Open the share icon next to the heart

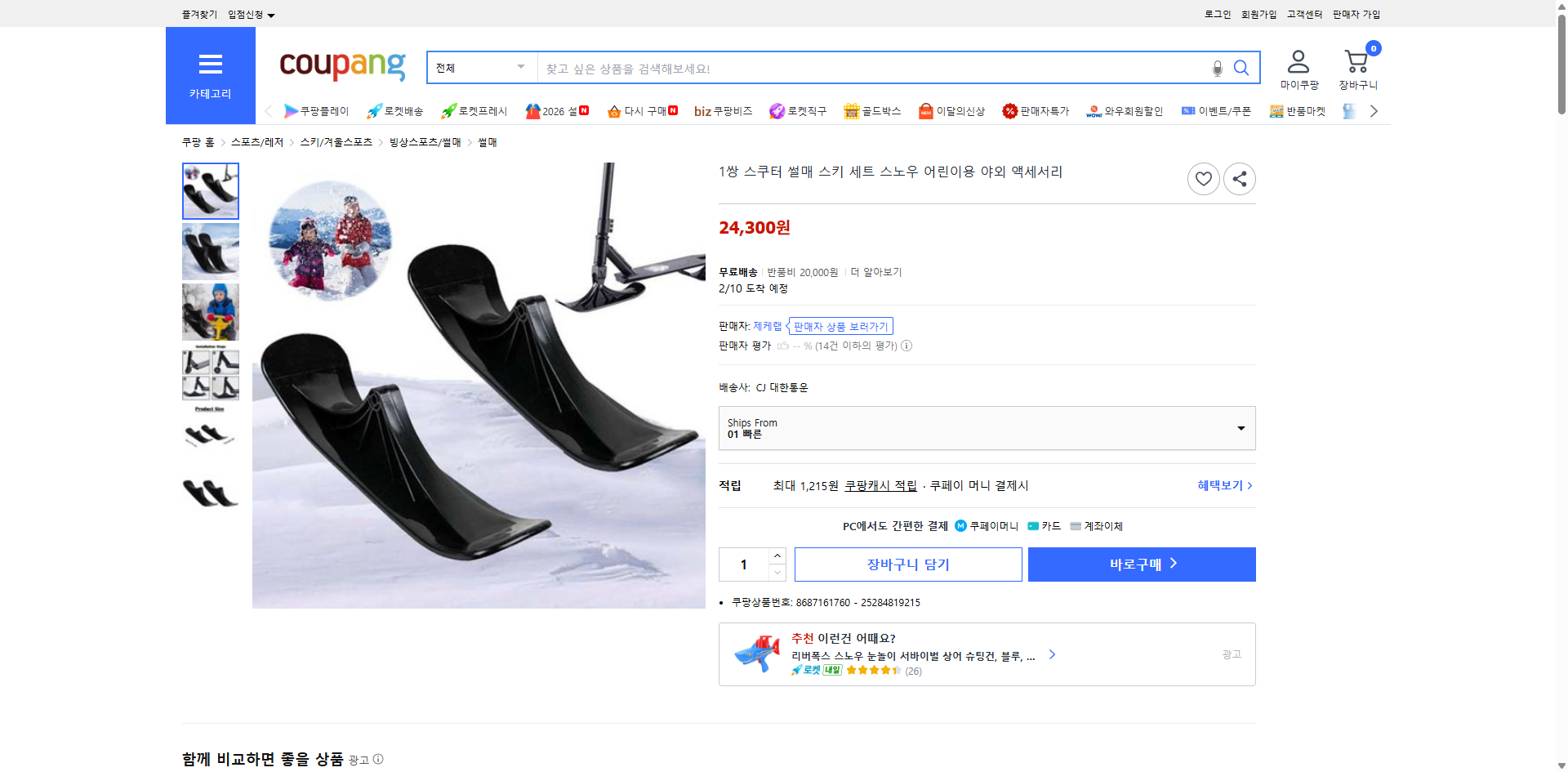tap(1239, 178)
